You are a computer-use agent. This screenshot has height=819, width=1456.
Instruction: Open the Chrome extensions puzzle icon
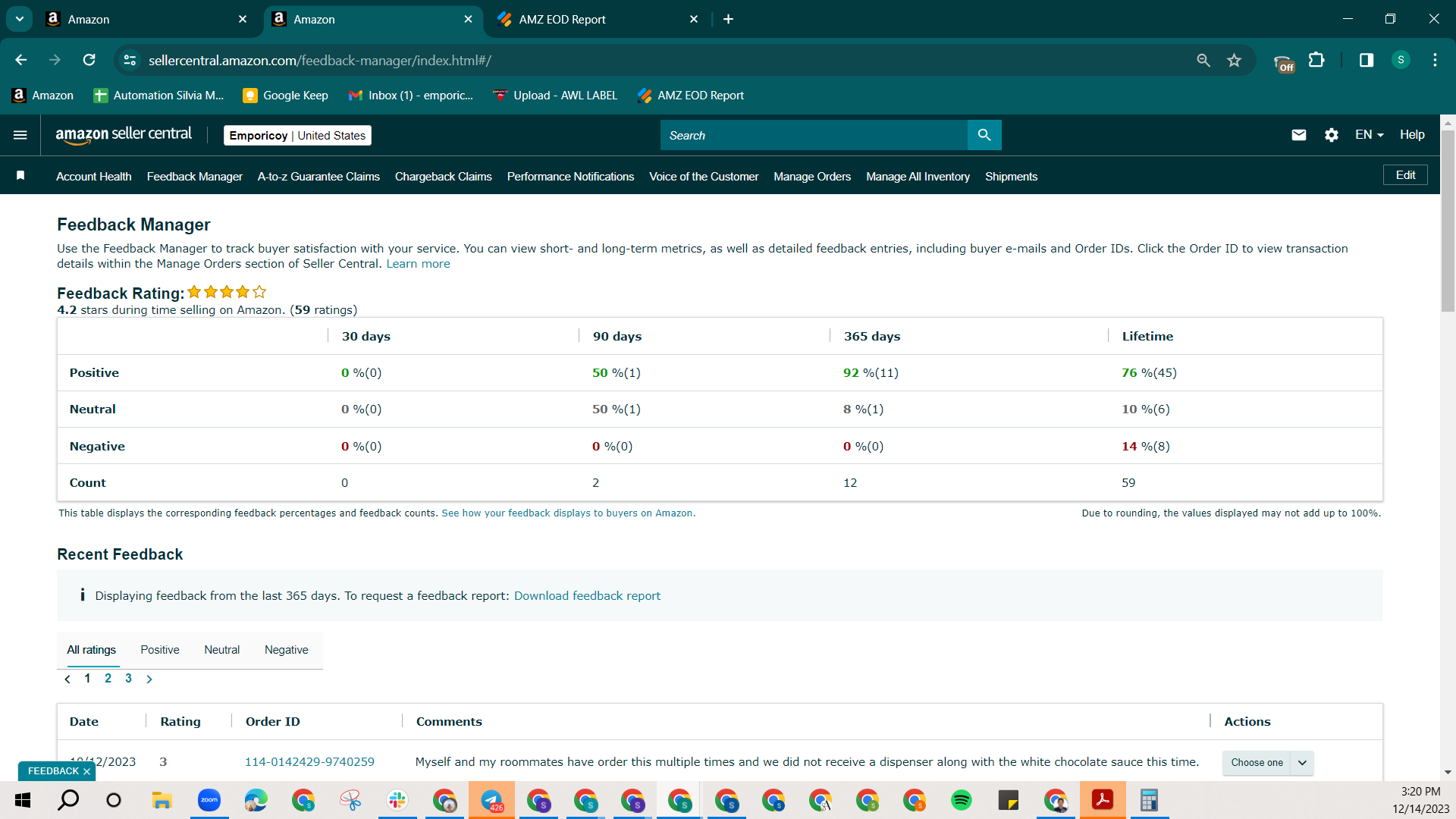[x=1317, y=60]
